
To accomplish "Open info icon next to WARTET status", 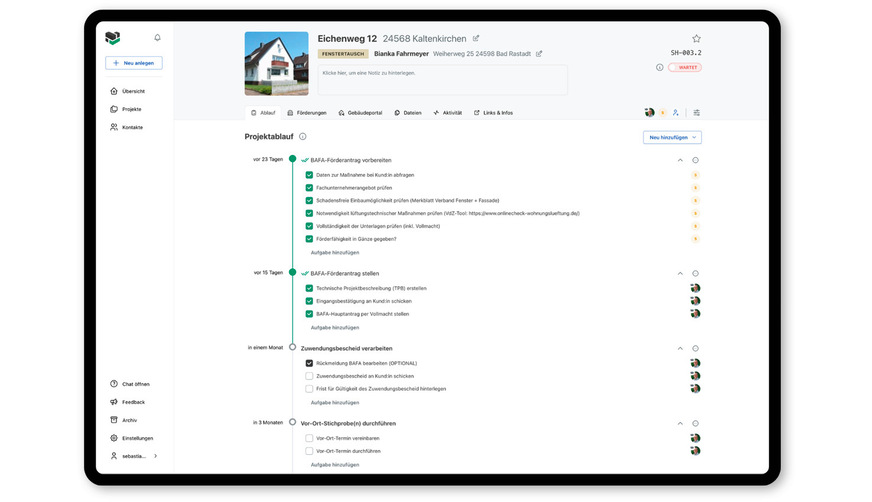I will (x=660, y=67).
